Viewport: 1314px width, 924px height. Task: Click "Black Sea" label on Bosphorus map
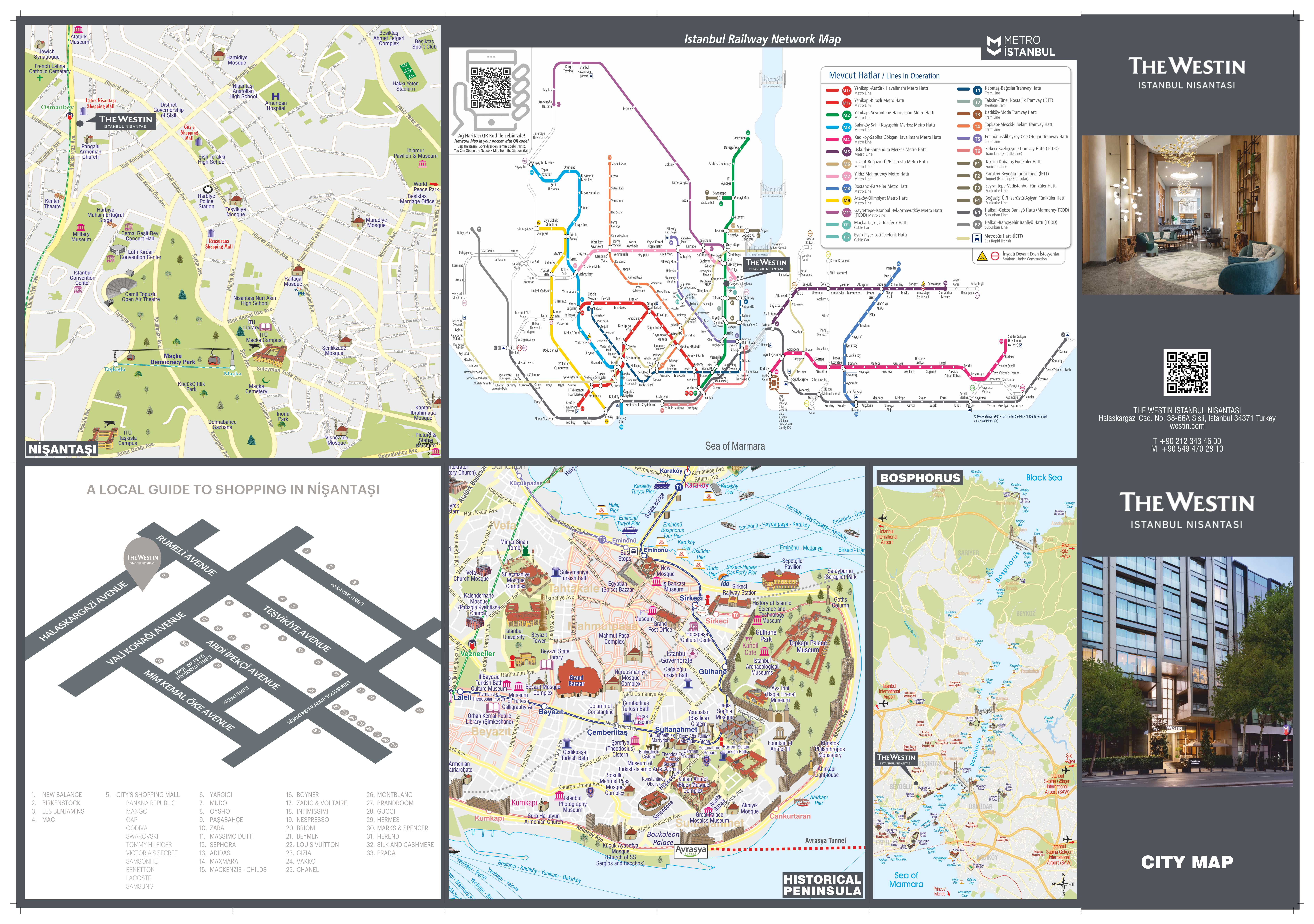[1044, 477]
